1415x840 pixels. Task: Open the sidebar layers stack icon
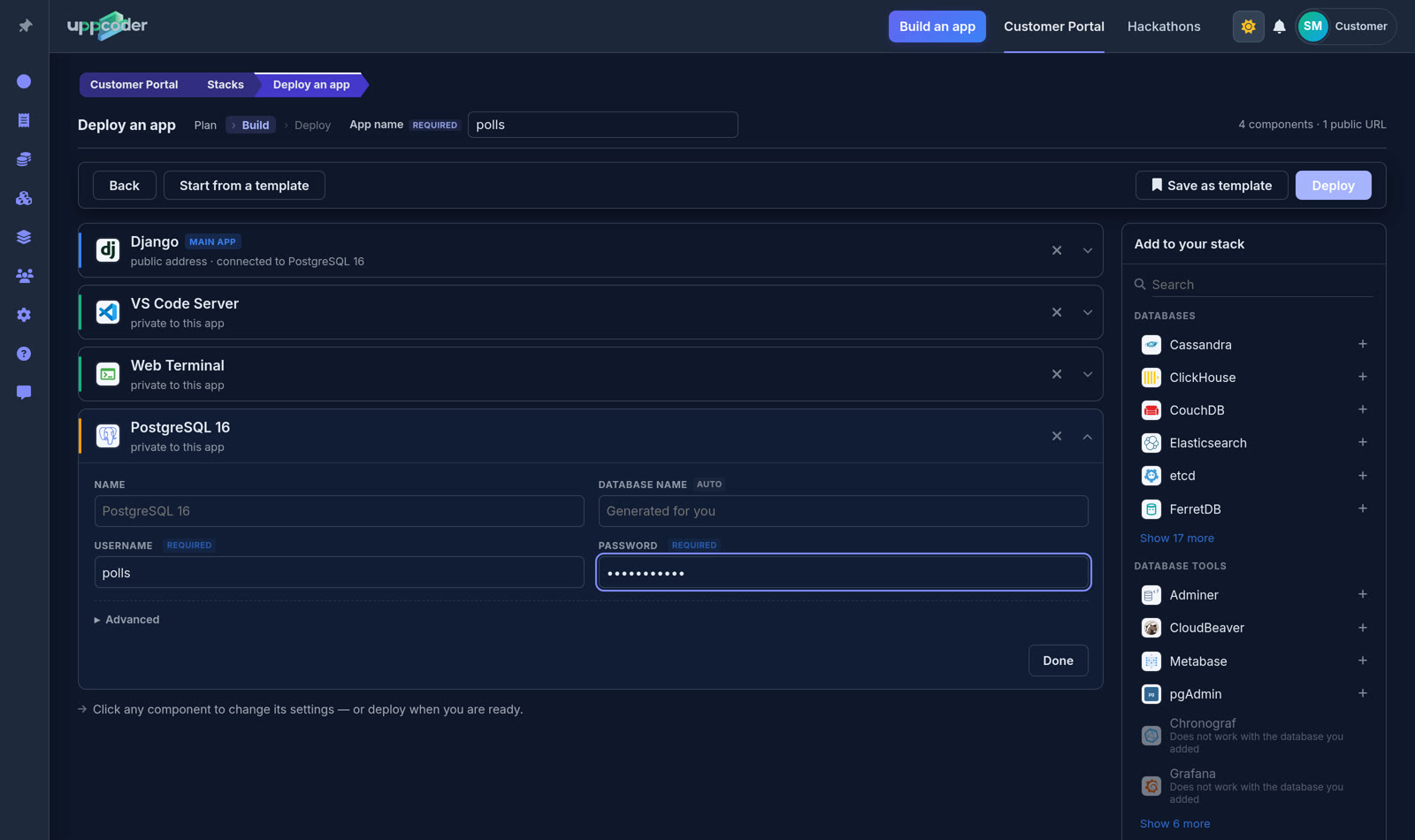[24, 237]
